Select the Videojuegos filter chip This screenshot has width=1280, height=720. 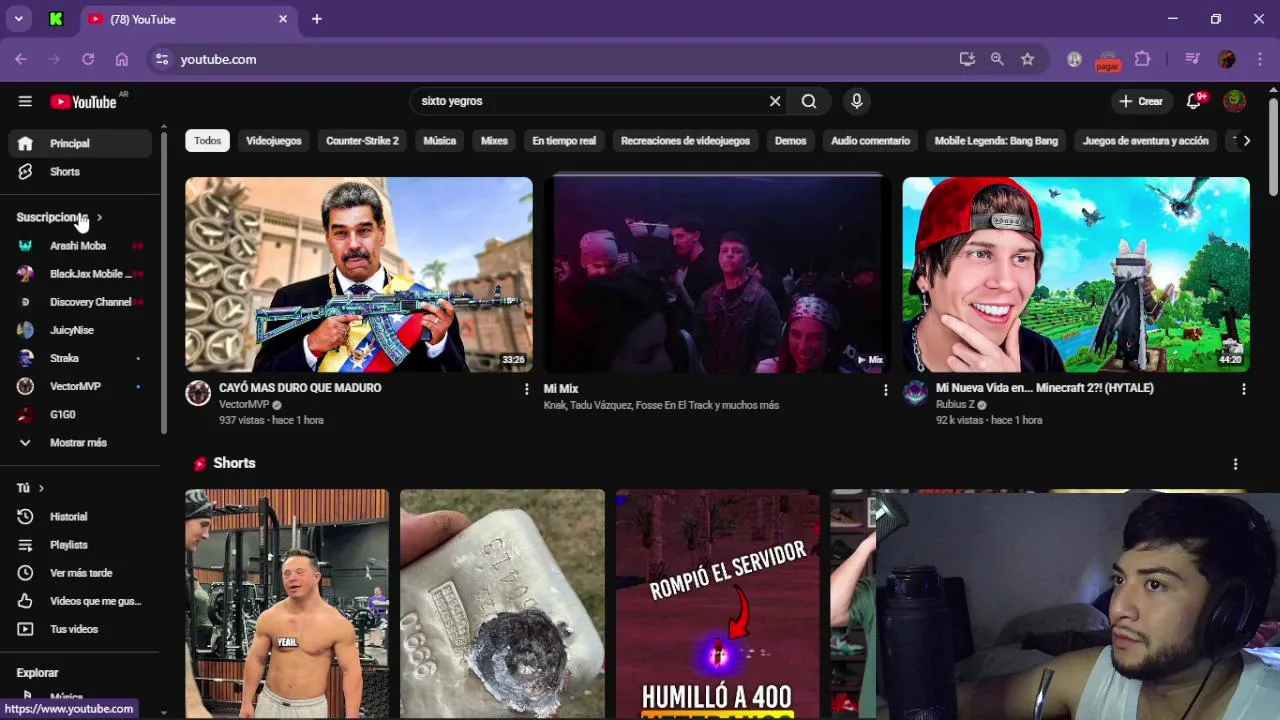coord(274,141)
